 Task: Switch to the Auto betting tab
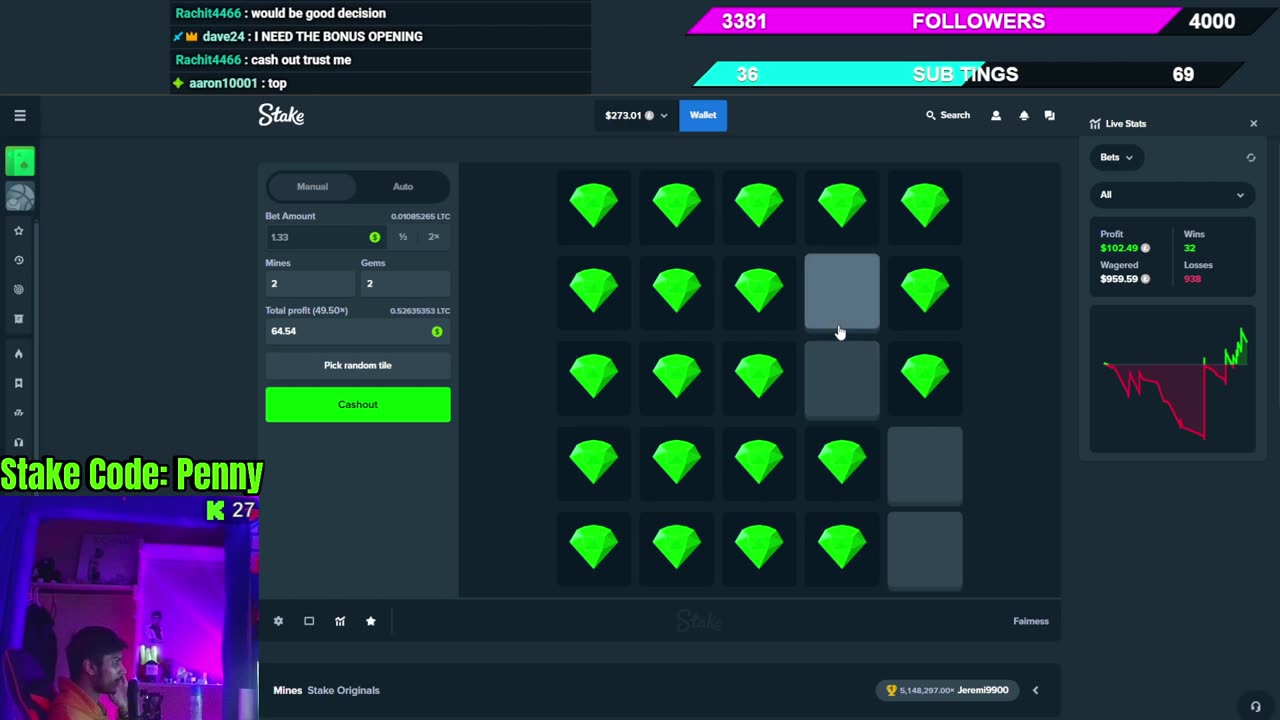[x=403, y=187]
